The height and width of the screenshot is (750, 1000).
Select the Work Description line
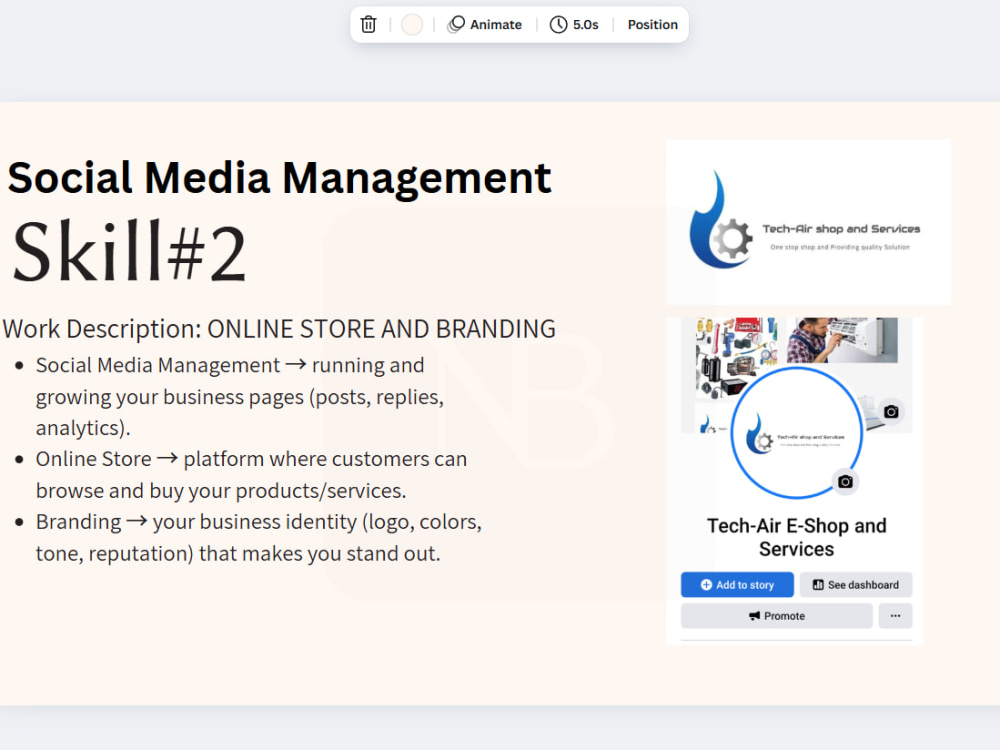pyautogui.click(x=279, y=329)
